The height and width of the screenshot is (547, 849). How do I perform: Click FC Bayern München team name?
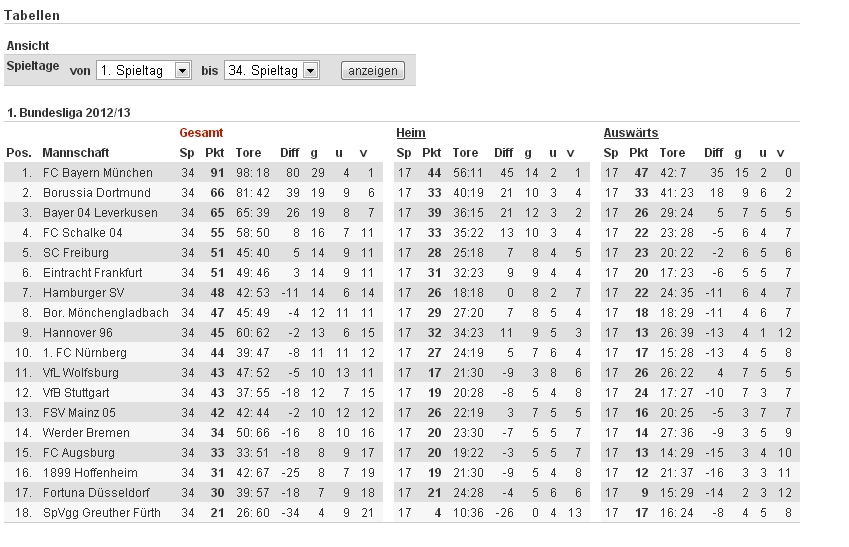pyautogui.click(x=97, y=173)
